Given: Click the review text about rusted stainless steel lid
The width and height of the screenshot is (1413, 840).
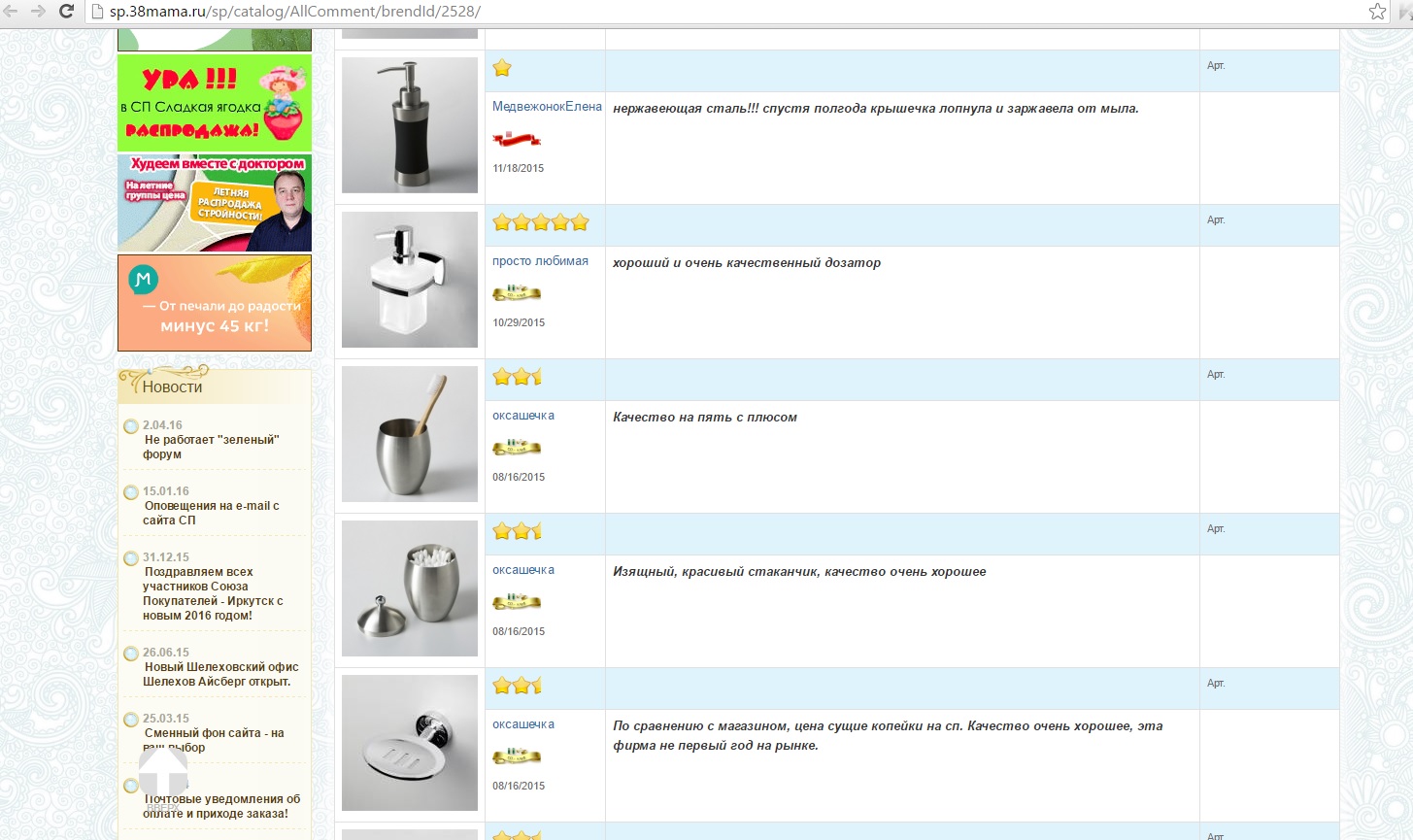Looking at the screenshot, I should (x=876, y=109).
